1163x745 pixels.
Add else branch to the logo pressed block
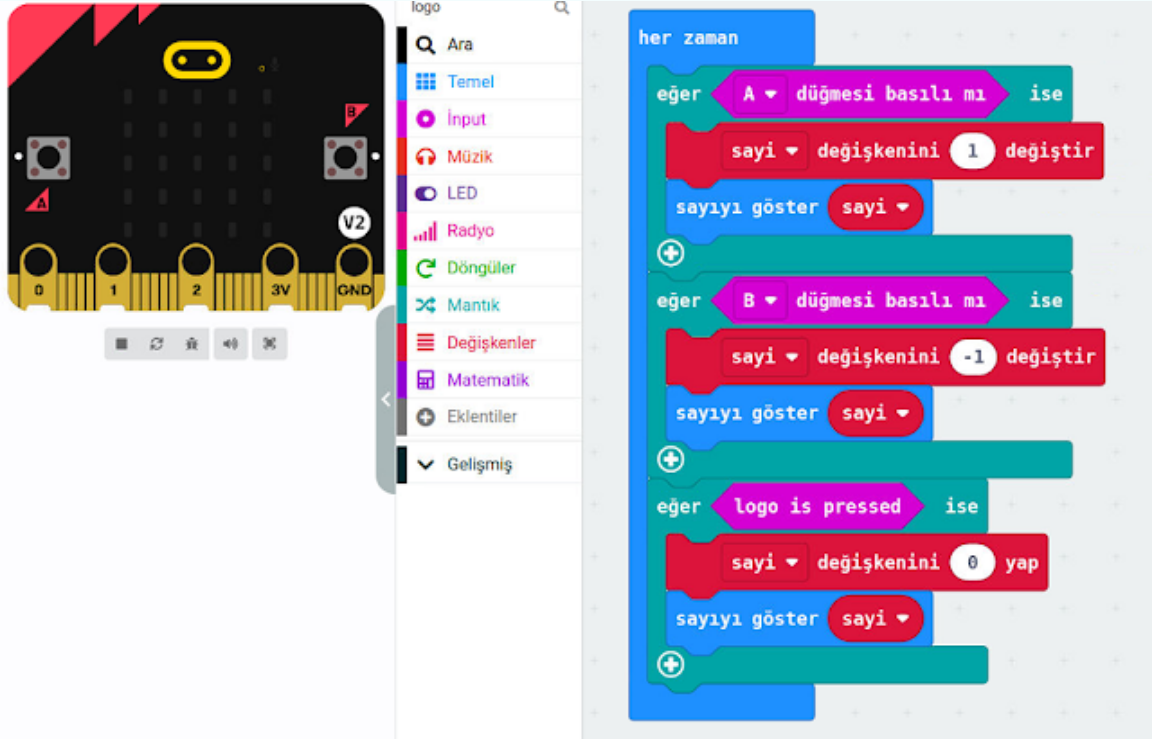[670, 664]
